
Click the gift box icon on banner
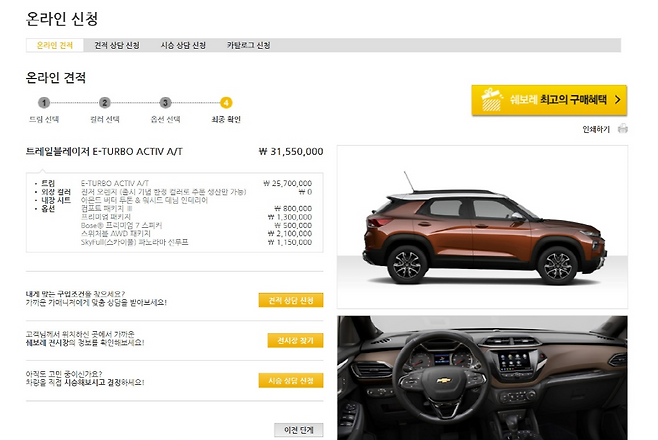tap(491, 99)
